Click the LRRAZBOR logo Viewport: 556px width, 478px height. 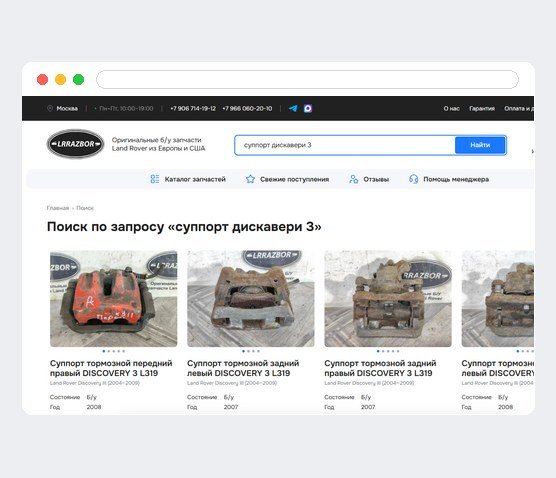(76, 144)
